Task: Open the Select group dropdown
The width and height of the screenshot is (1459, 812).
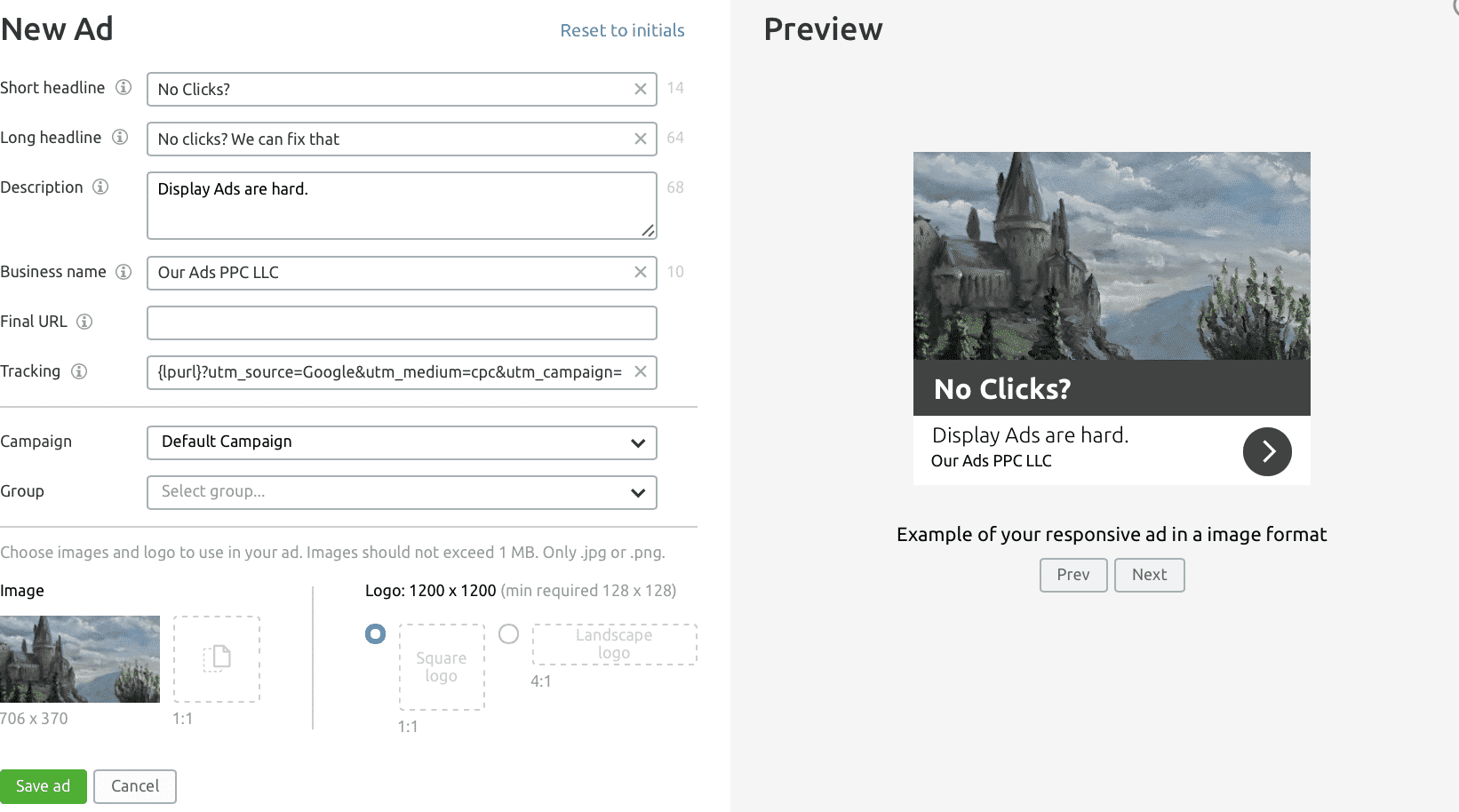Action: (402, 492)
